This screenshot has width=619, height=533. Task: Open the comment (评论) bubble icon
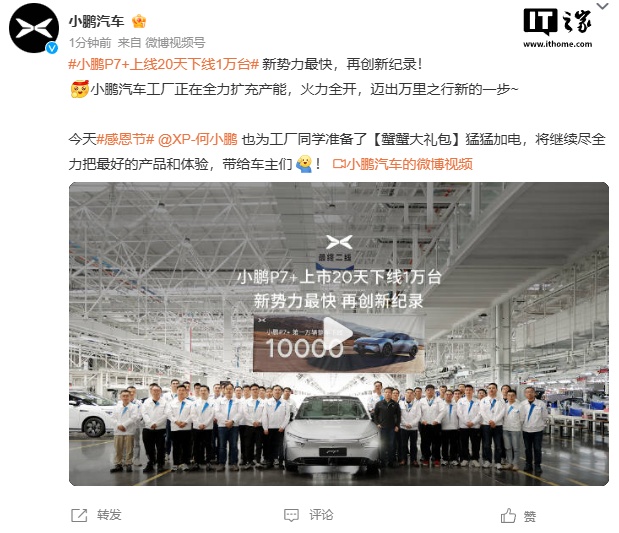pyautogui.click(x=291, y=515)
